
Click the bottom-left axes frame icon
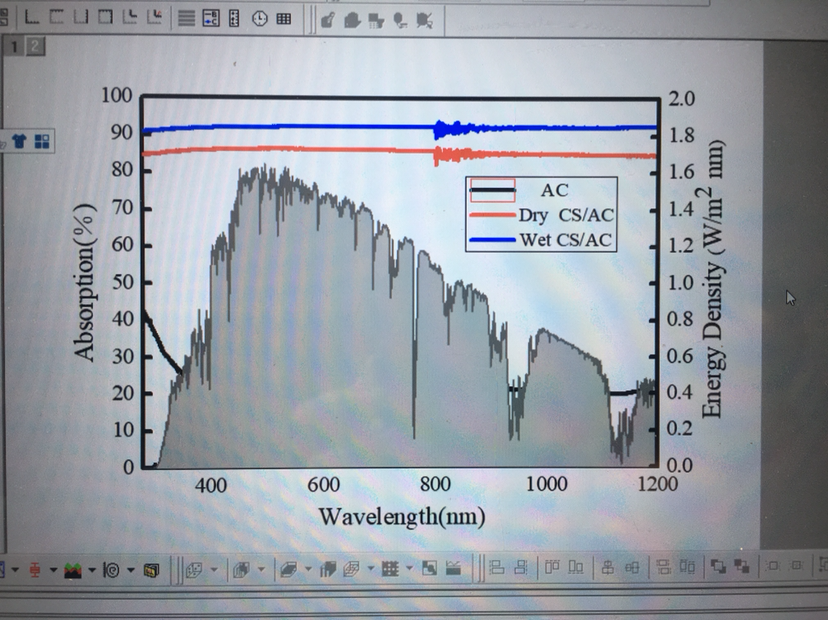[32, 17]
